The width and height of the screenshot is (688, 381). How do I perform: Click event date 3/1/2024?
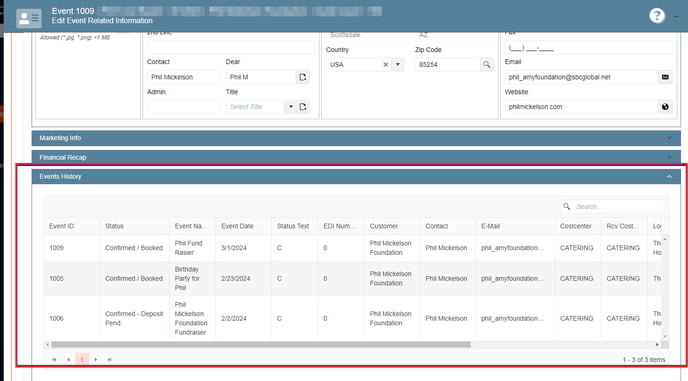[234, 248]
